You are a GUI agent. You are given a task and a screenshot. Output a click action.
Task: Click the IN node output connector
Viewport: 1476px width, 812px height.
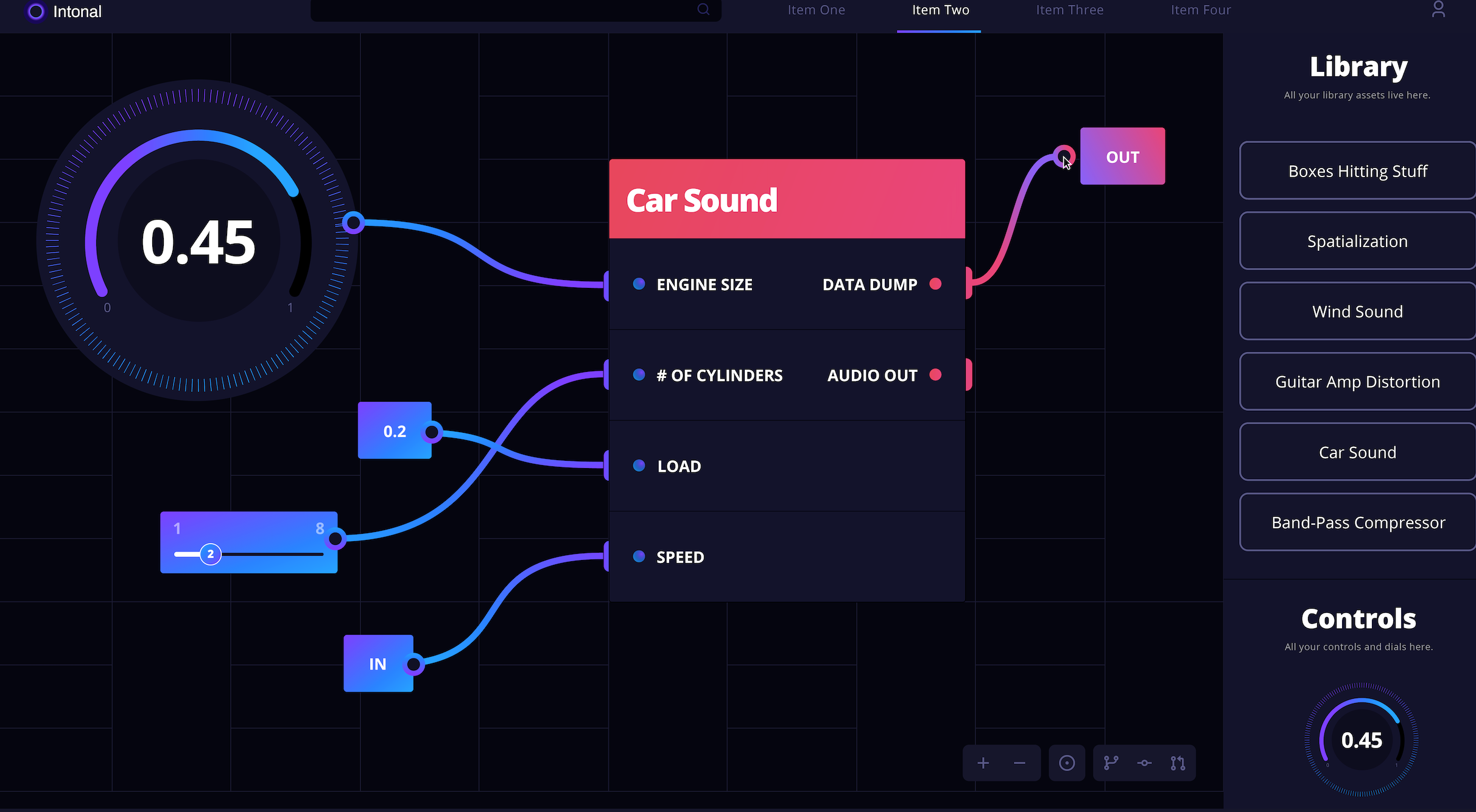[x=413, y=664]
